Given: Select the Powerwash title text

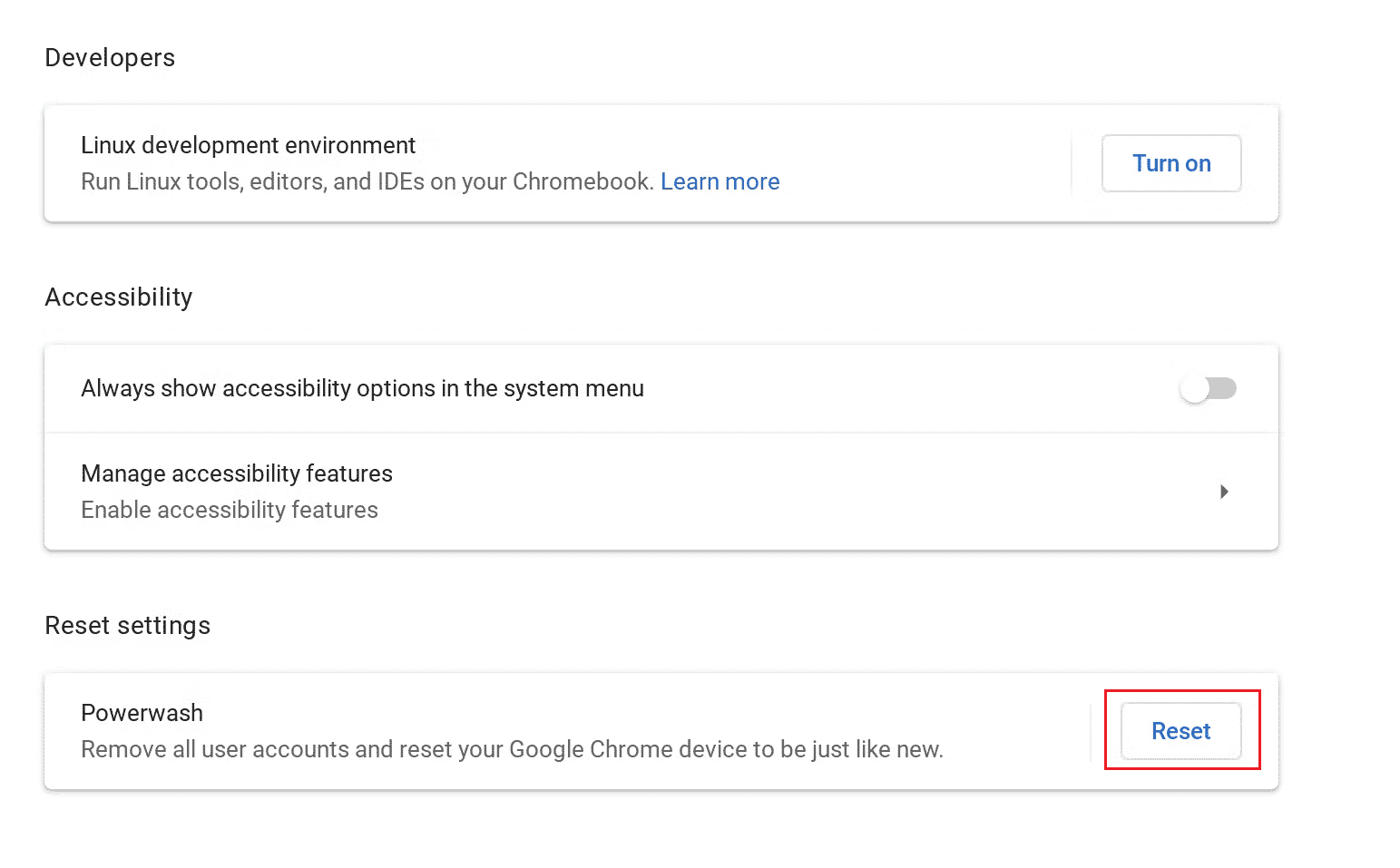Looking at the screenshot, I should pyautogui.click(x=142, y=713).
